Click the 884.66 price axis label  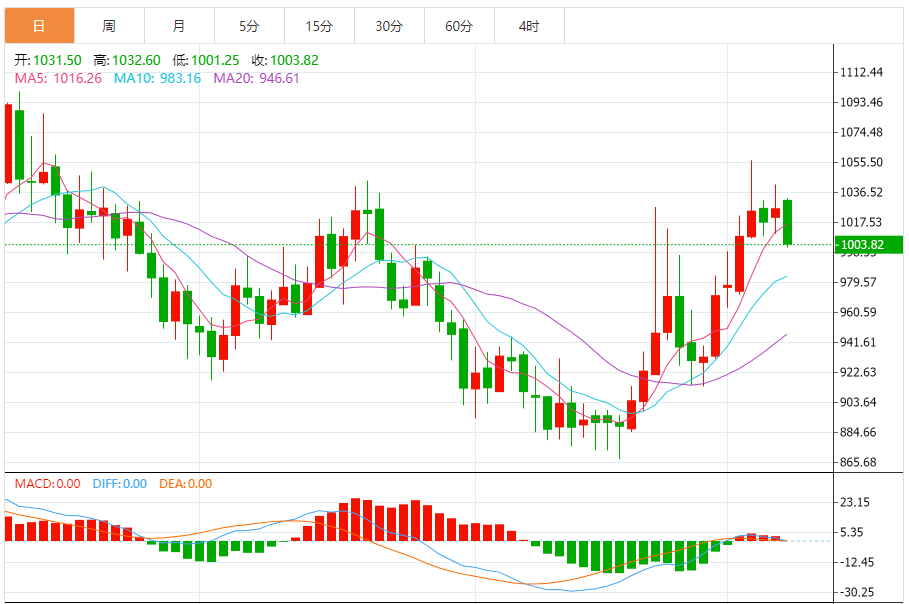(859, 432)
